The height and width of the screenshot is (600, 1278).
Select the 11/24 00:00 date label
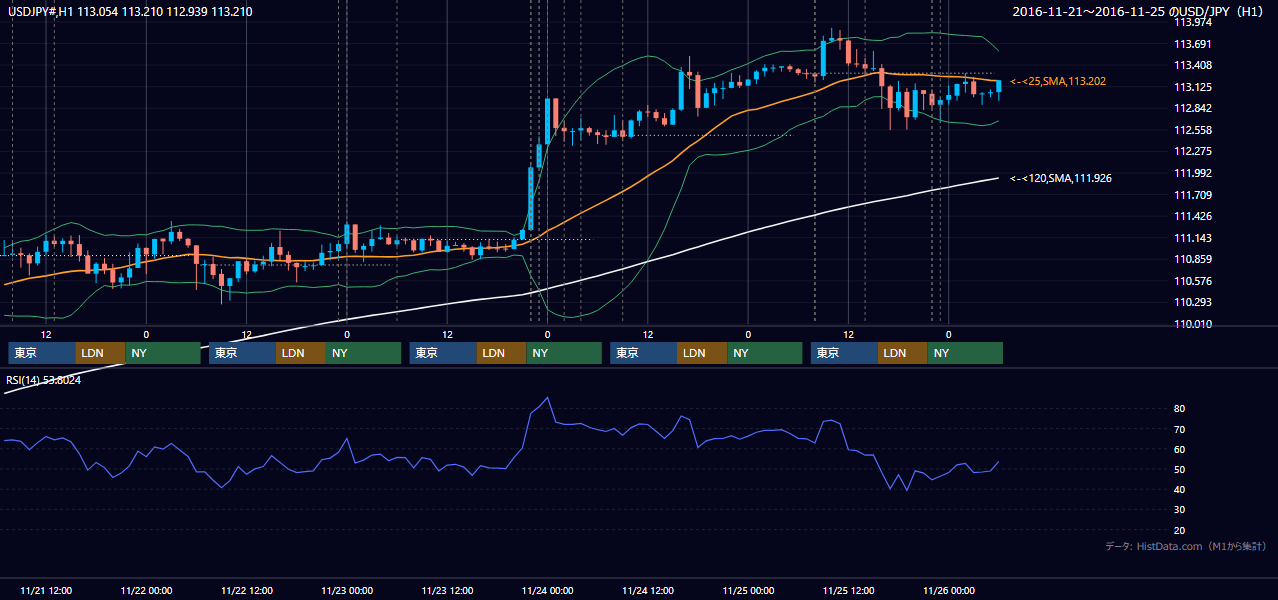point(548,590)
